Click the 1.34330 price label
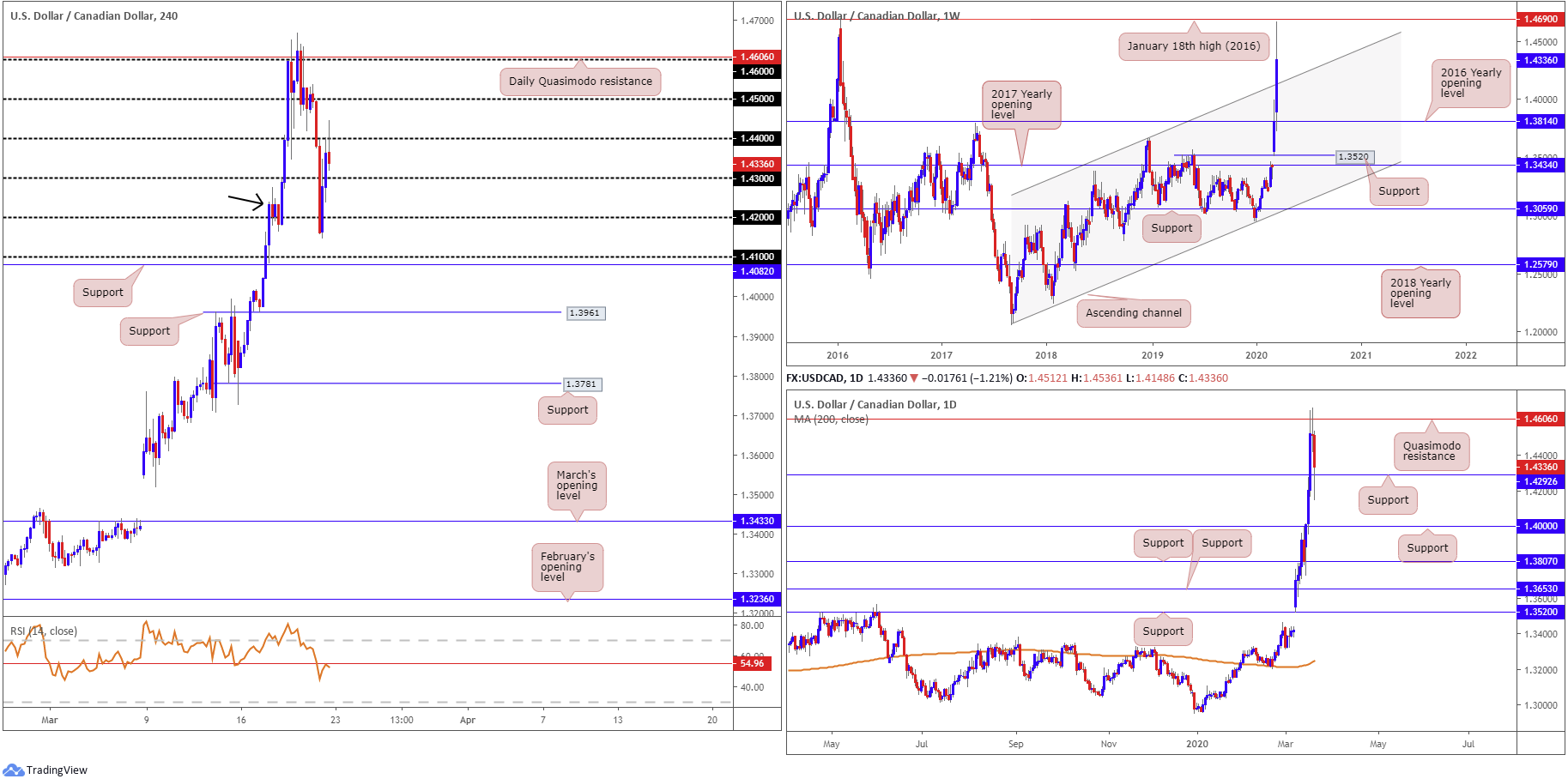Image resolution: width=1568 pixels, height=779 pixels. (x=757, y=521)
